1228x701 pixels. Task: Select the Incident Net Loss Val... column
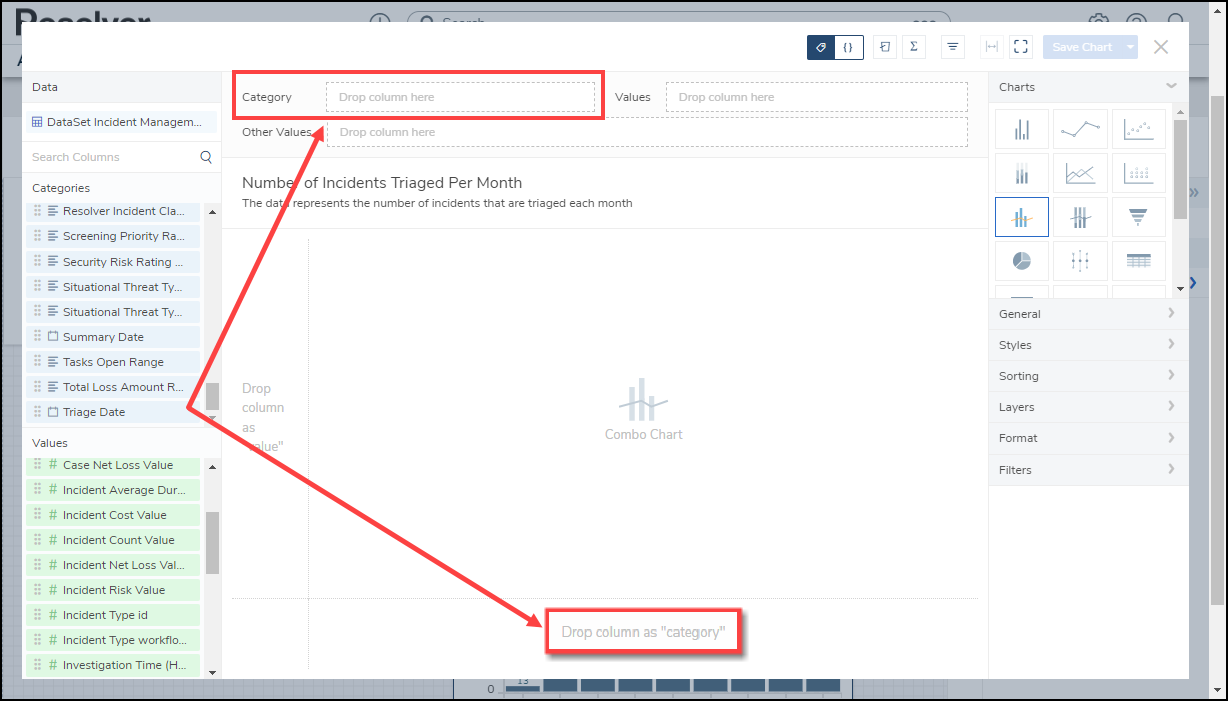pos(113,565)
